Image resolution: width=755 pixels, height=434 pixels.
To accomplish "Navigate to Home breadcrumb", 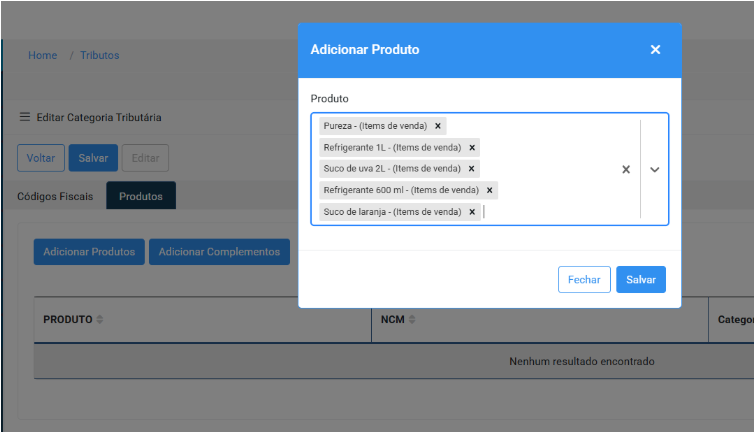I will click(x=43, y=55).
